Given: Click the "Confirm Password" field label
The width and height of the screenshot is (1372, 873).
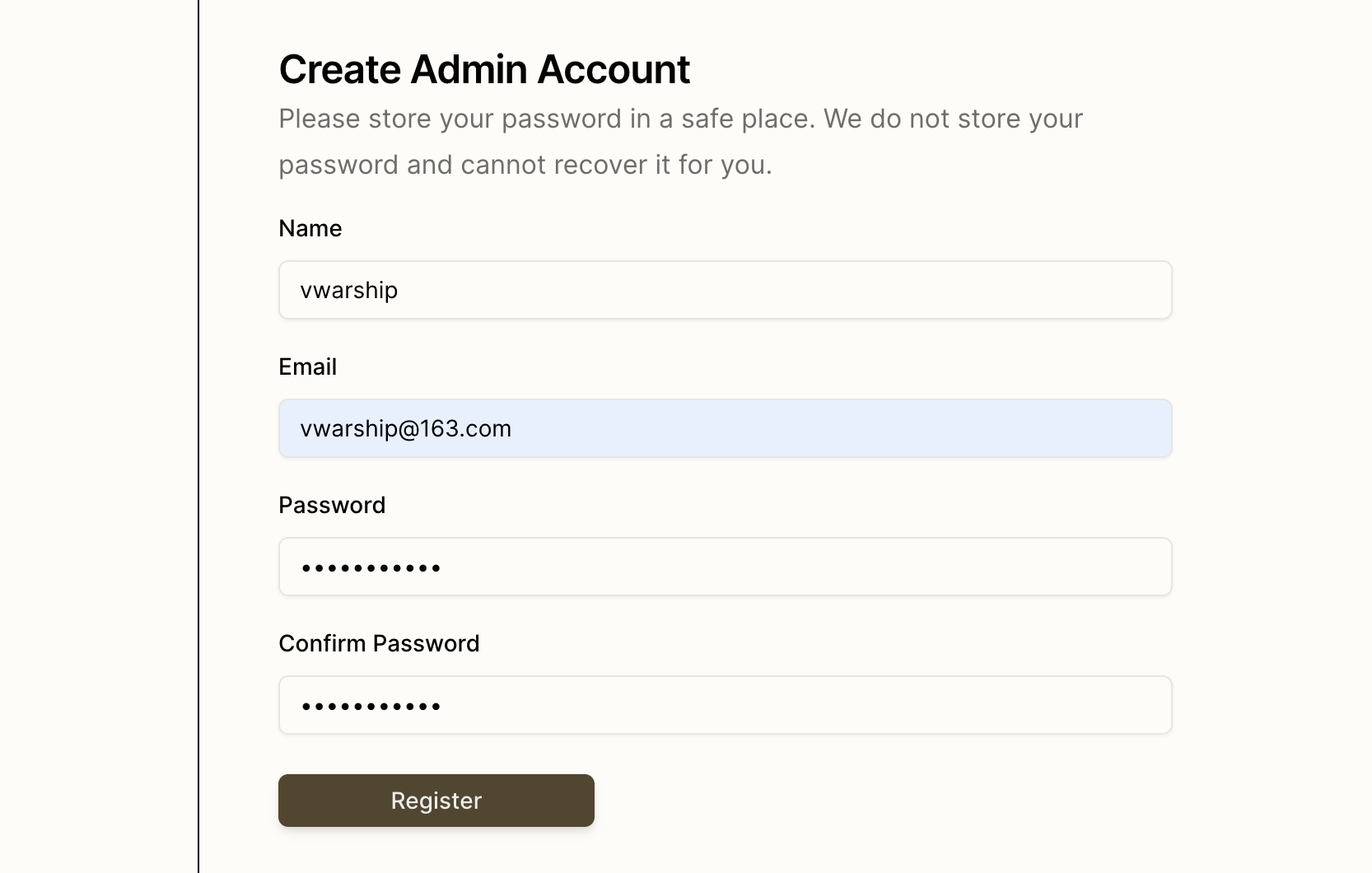Looking at the screenshot, I should coord(379,643).
